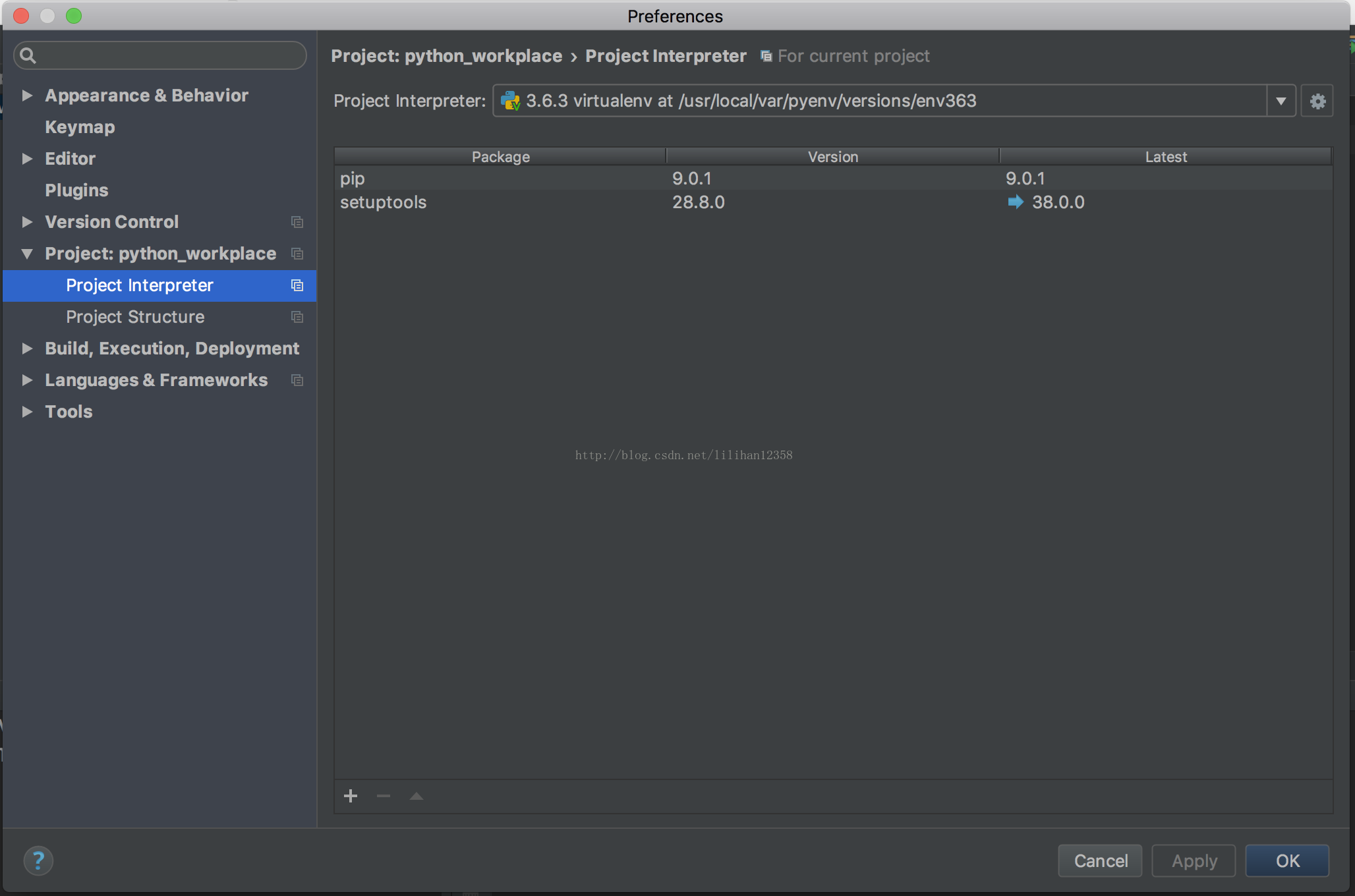1355x896 pixels.
Task: Open the Plugins settings page
Action: coord(76,190)
